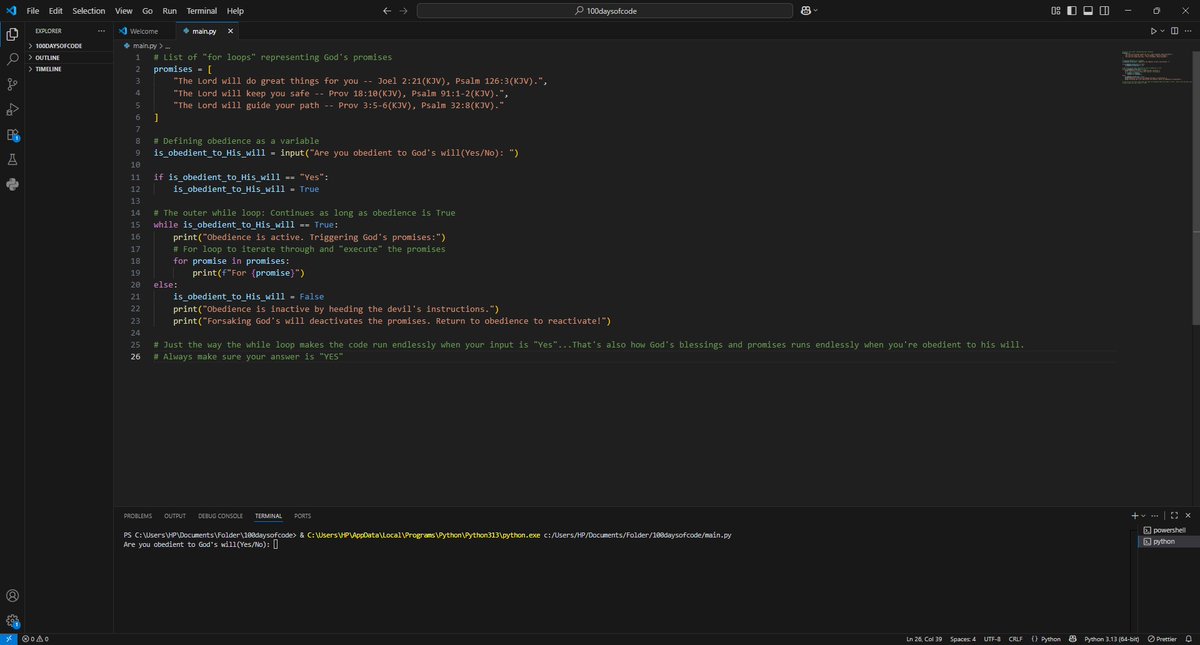Open the Go menu
Image resolution: width=1200 pixels, height=645 pixels.
[x=147, y=10]
